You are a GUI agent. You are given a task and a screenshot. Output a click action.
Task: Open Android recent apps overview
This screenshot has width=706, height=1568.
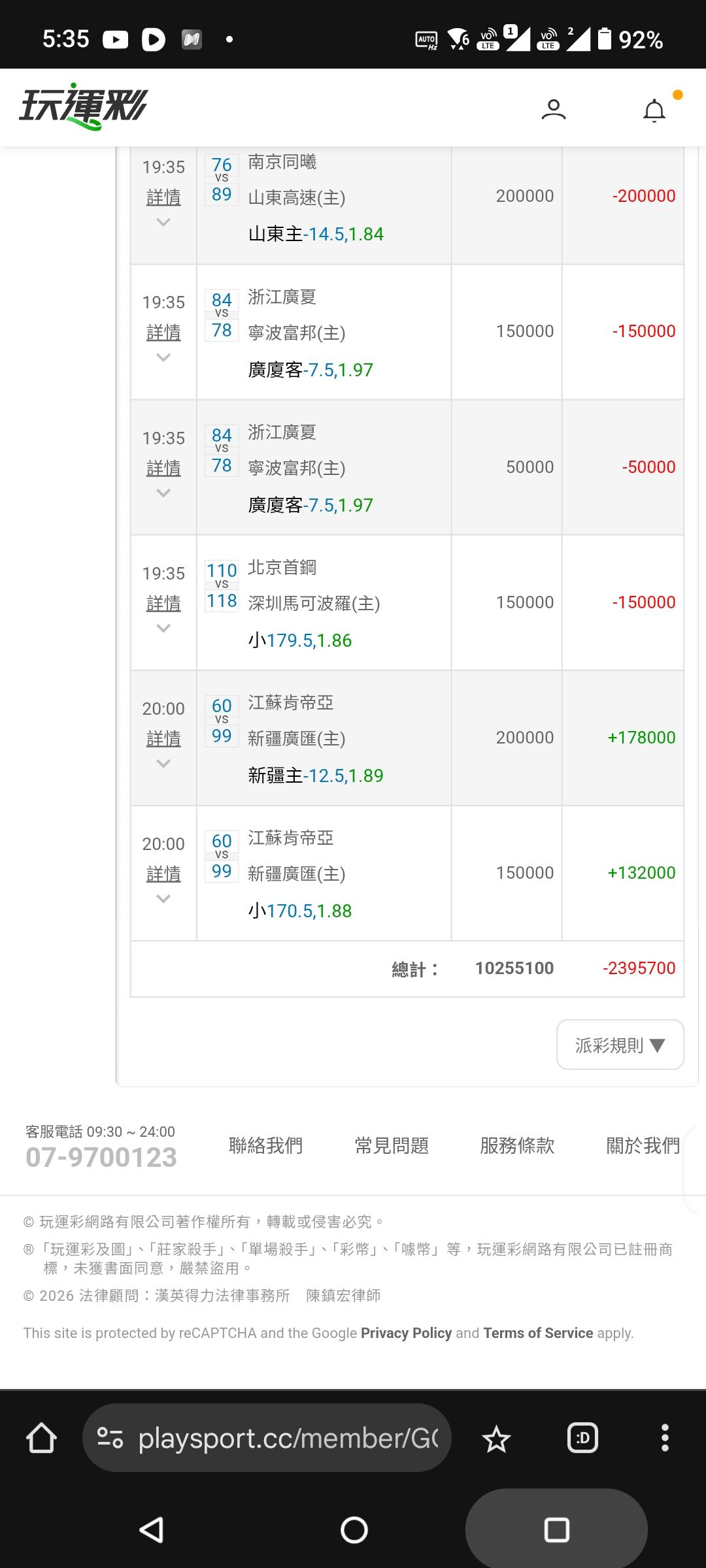556,1529
